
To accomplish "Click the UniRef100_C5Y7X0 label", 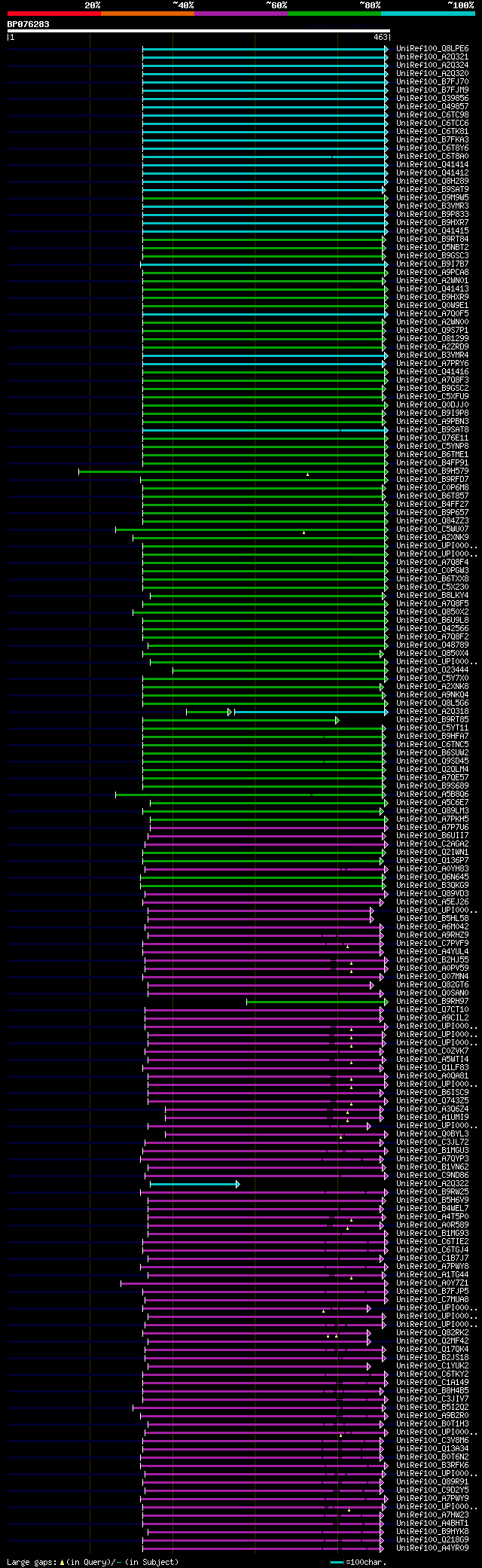I will click(432, 679).
